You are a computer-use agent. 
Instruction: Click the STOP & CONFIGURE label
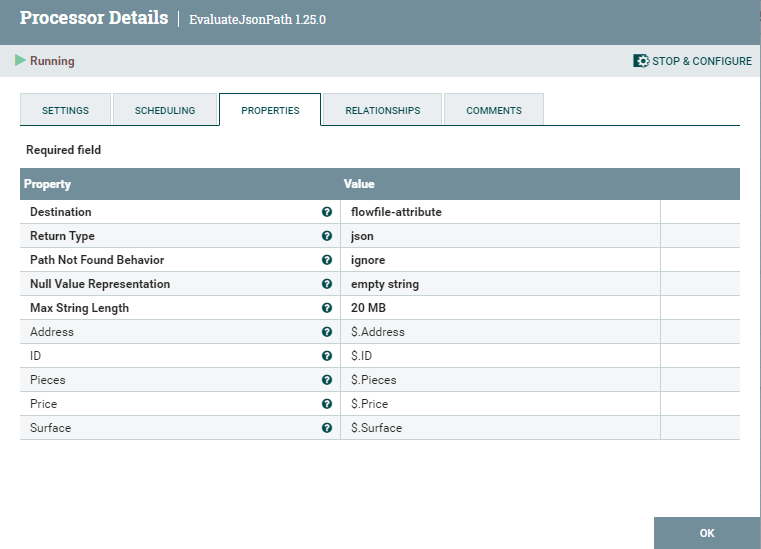[702, 61]
